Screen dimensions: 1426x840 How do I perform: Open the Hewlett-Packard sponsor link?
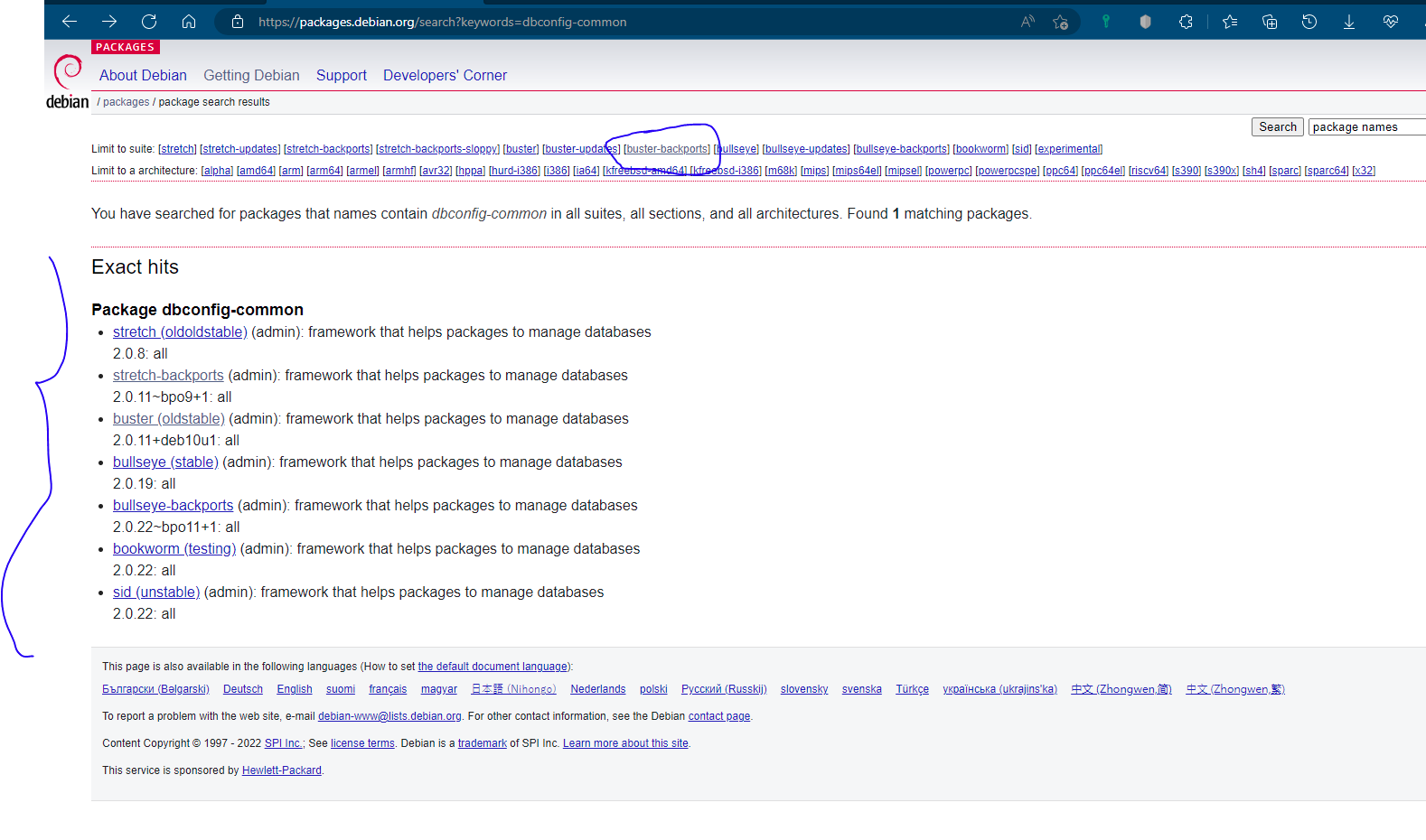coord(282,770)
